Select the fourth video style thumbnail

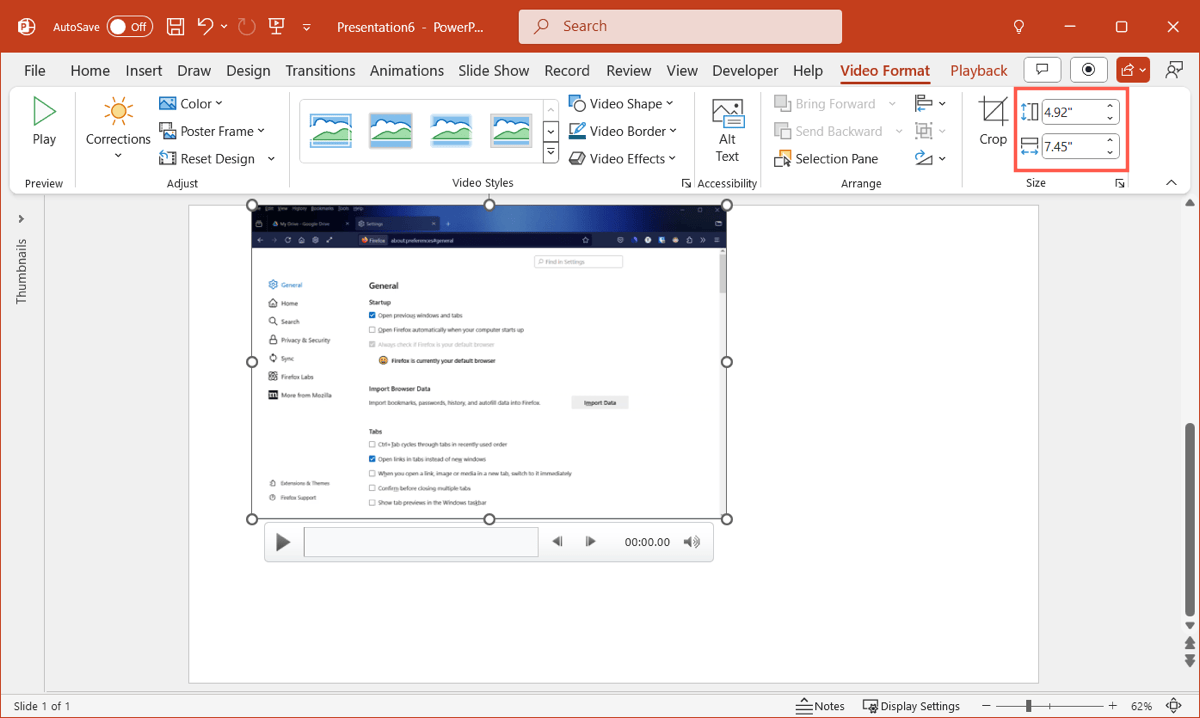[511, 131]
